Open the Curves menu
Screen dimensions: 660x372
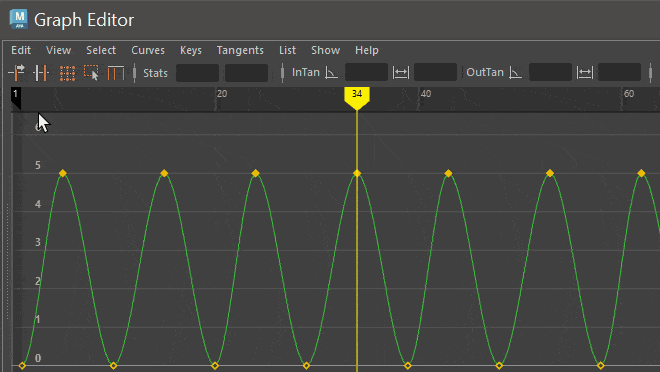tap(148, 50)
